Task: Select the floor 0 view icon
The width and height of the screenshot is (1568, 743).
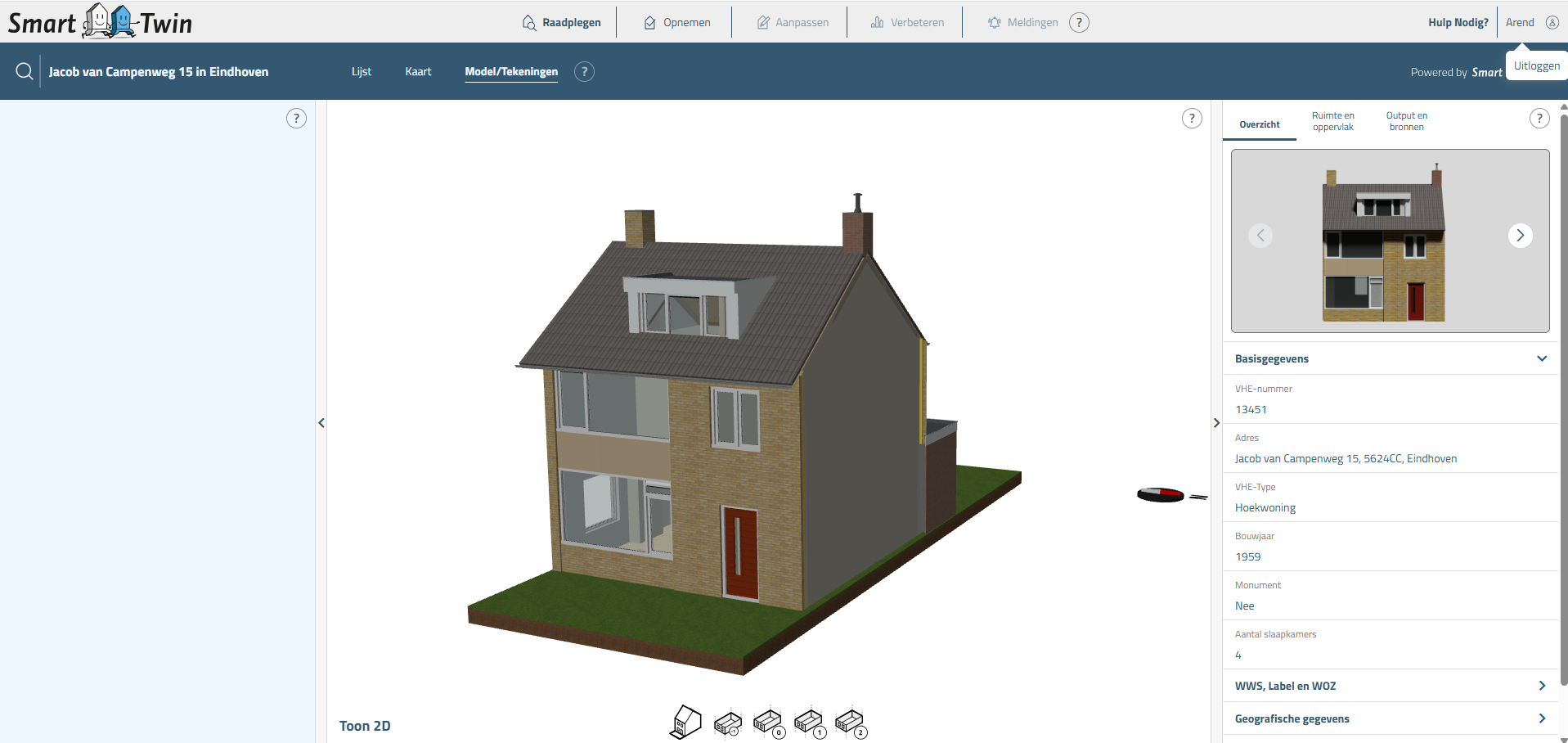Action: (768, 723)
